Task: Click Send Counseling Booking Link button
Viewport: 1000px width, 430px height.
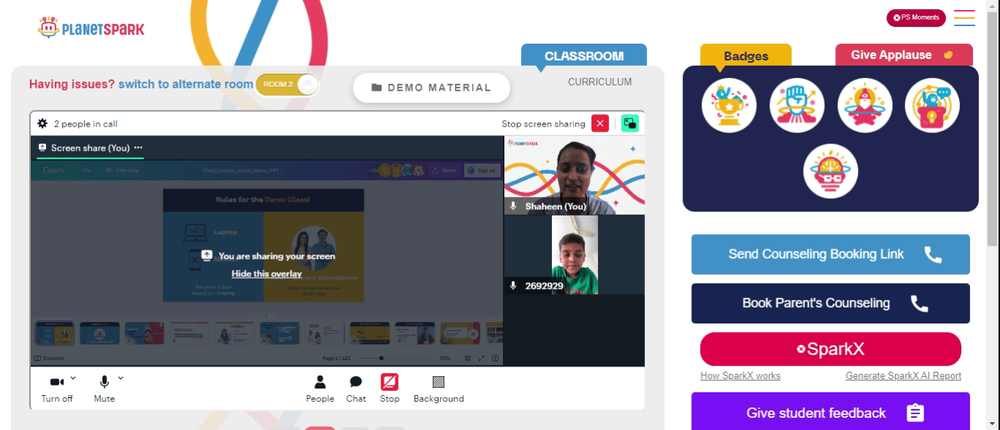Action: (830, 254)
